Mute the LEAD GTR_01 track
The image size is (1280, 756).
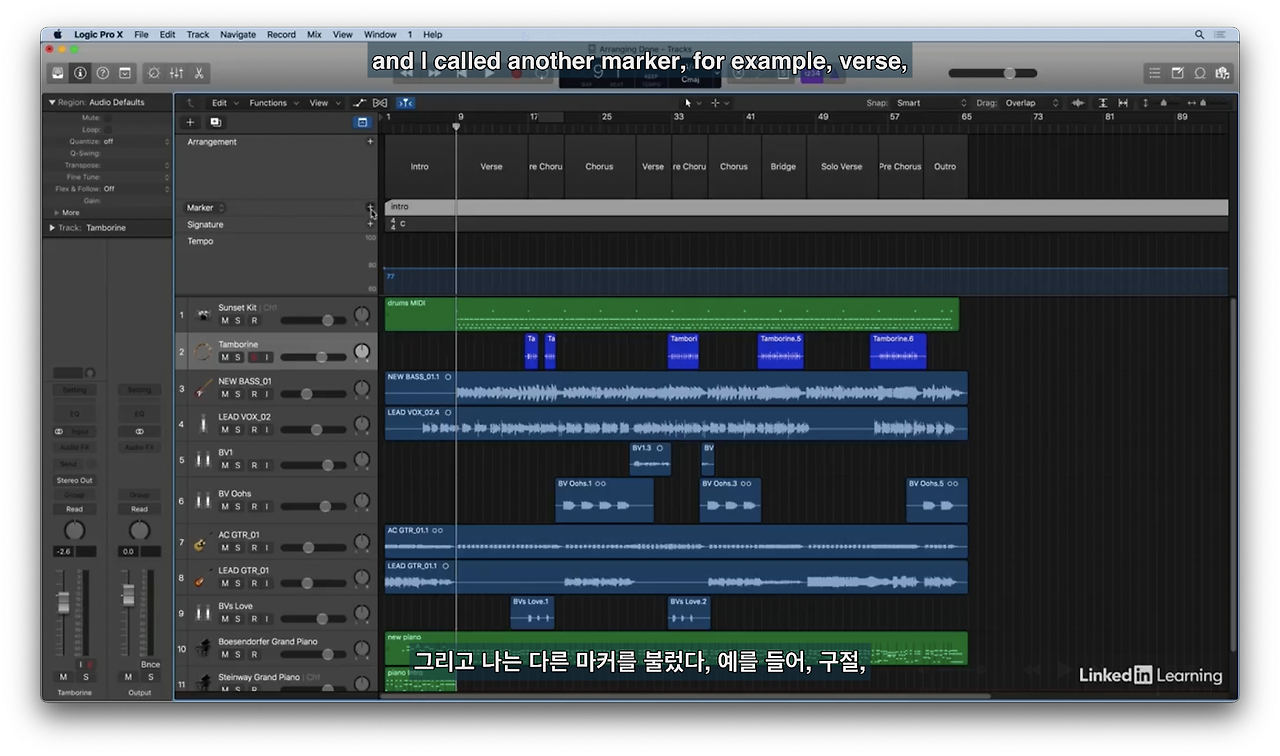[225, 583]
